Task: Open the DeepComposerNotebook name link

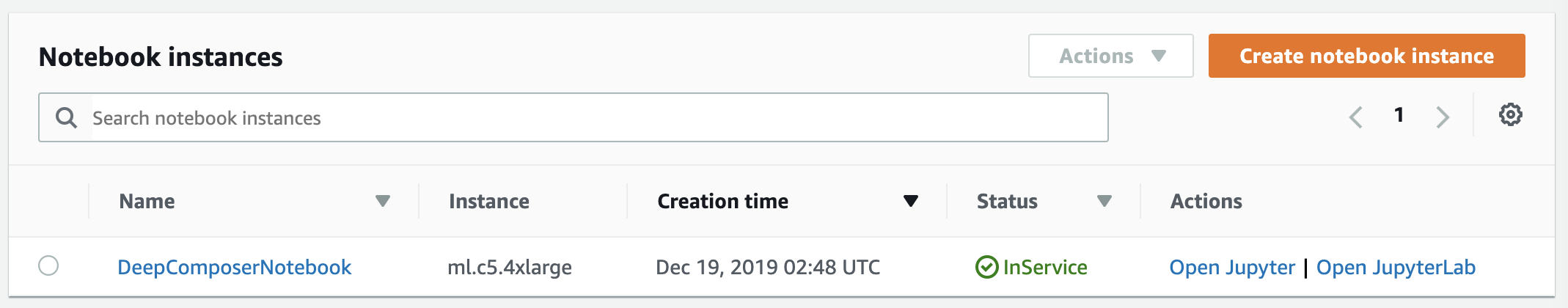Action: (234, 268)
